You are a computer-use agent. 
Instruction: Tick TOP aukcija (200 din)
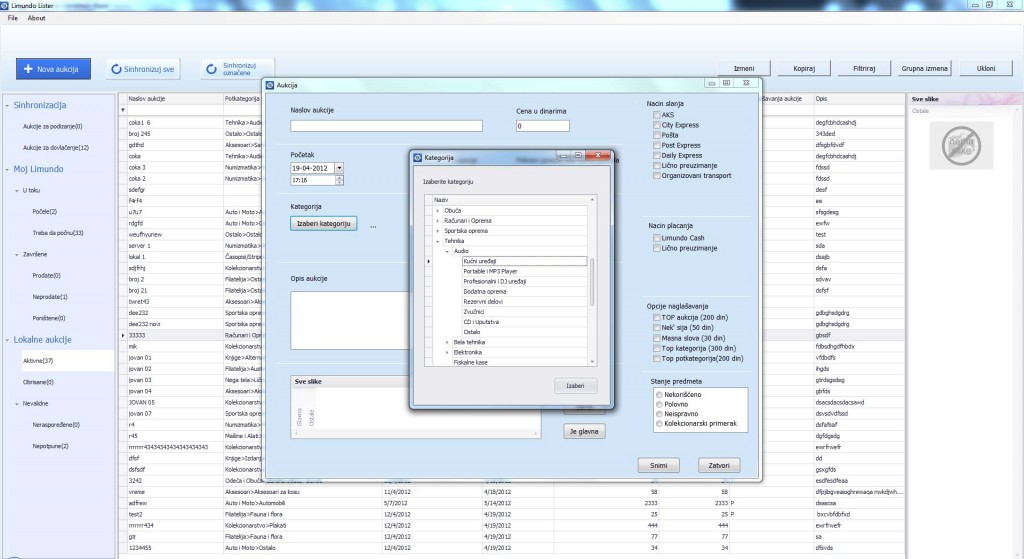pyautogui.click(x=656, y=318)
